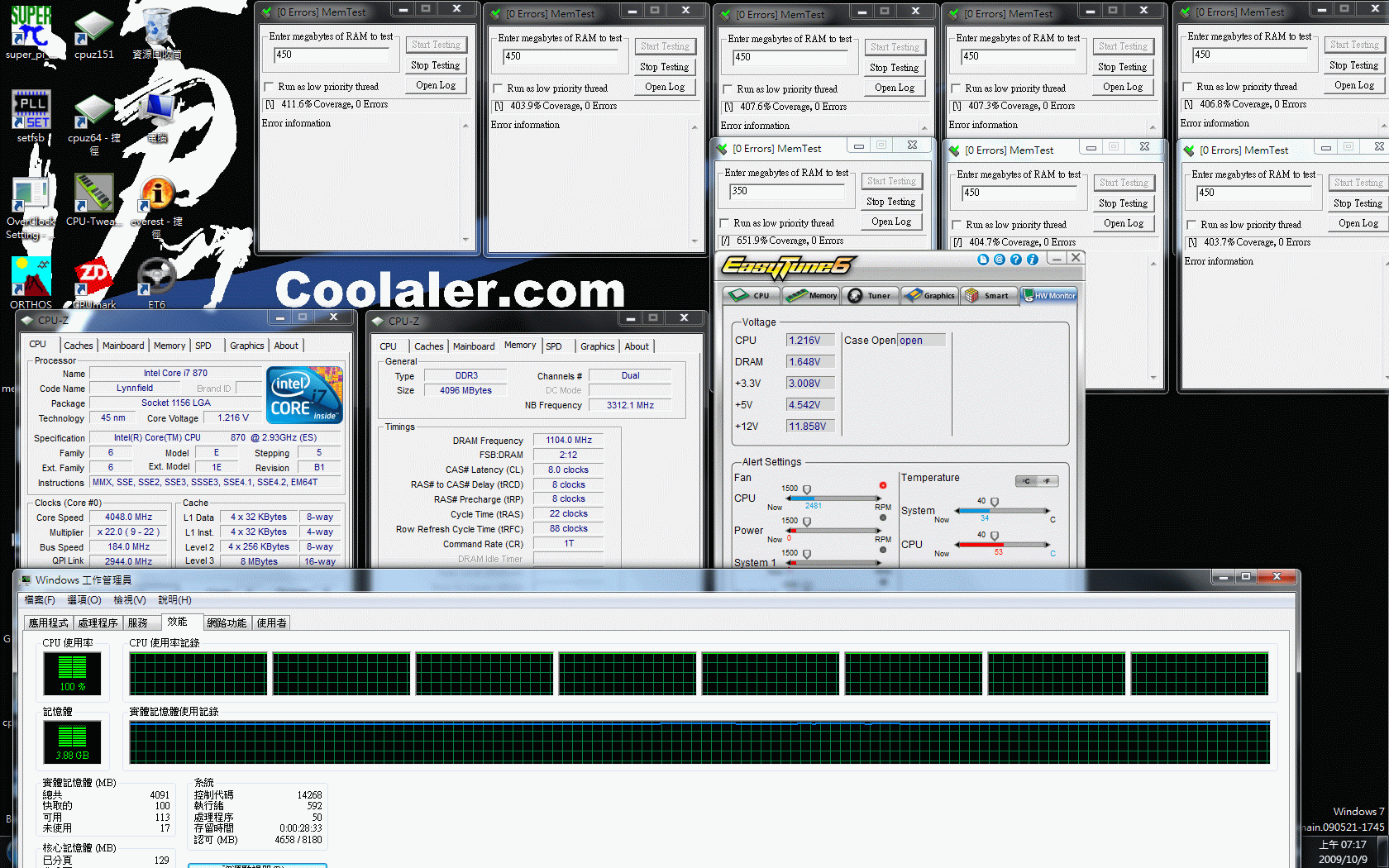Click the Task Manager title bar icon
This screenshot has width=1389, height=868.
(26, 579)
